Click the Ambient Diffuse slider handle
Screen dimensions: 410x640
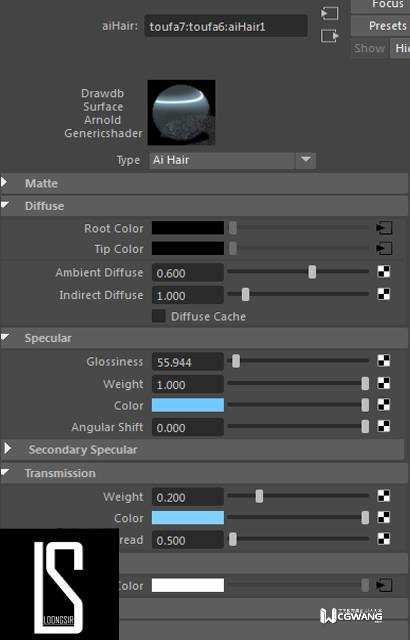pos(312,272)
